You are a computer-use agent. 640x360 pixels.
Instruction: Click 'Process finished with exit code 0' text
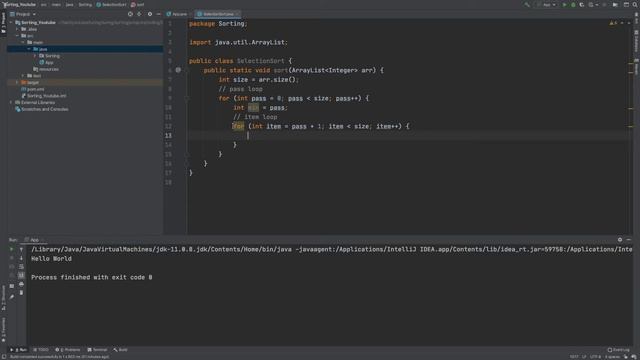point(91,278)
